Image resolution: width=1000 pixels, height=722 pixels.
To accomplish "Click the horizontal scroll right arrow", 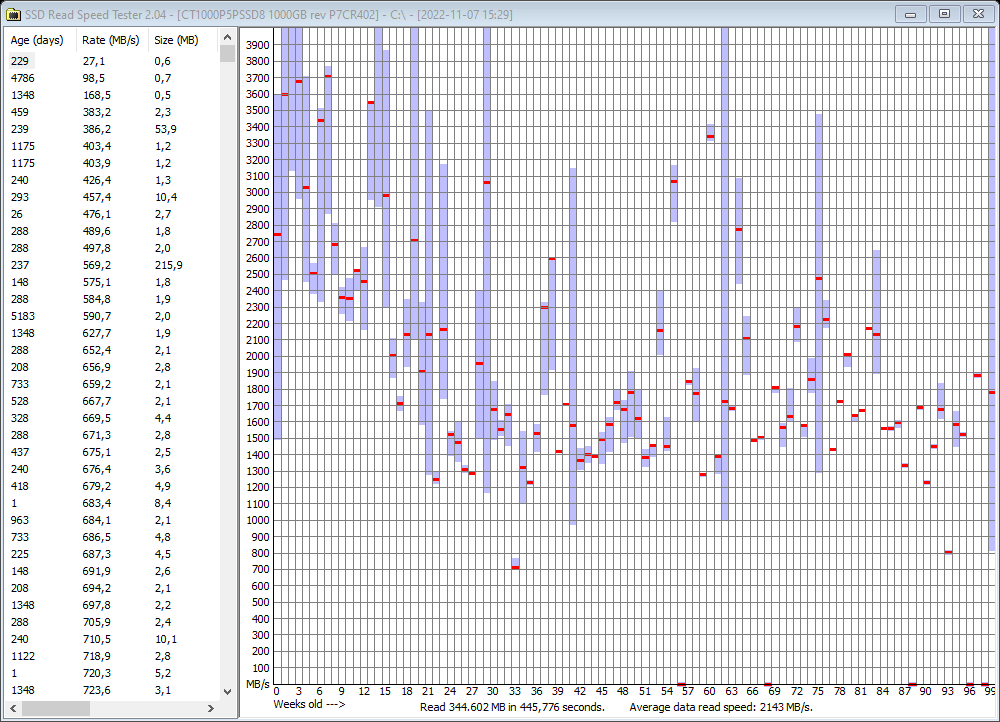I will pos(211,708).
